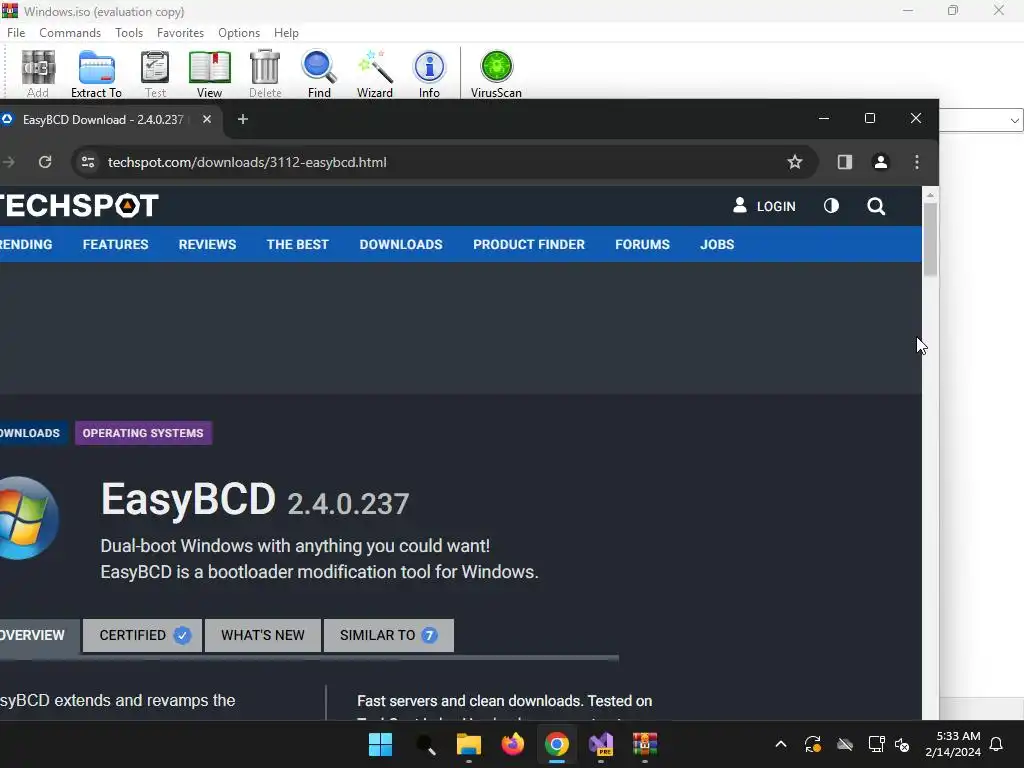Close the EasyBCD Download tab

click(206, 119)
